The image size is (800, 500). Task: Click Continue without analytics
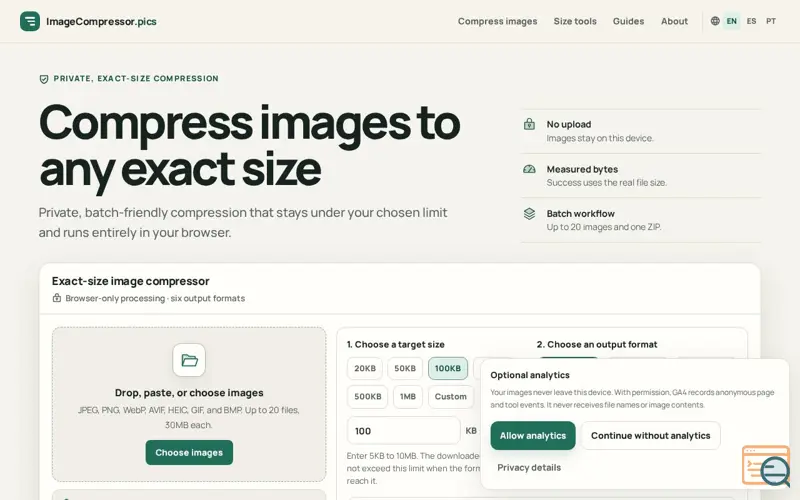[651, 436]
